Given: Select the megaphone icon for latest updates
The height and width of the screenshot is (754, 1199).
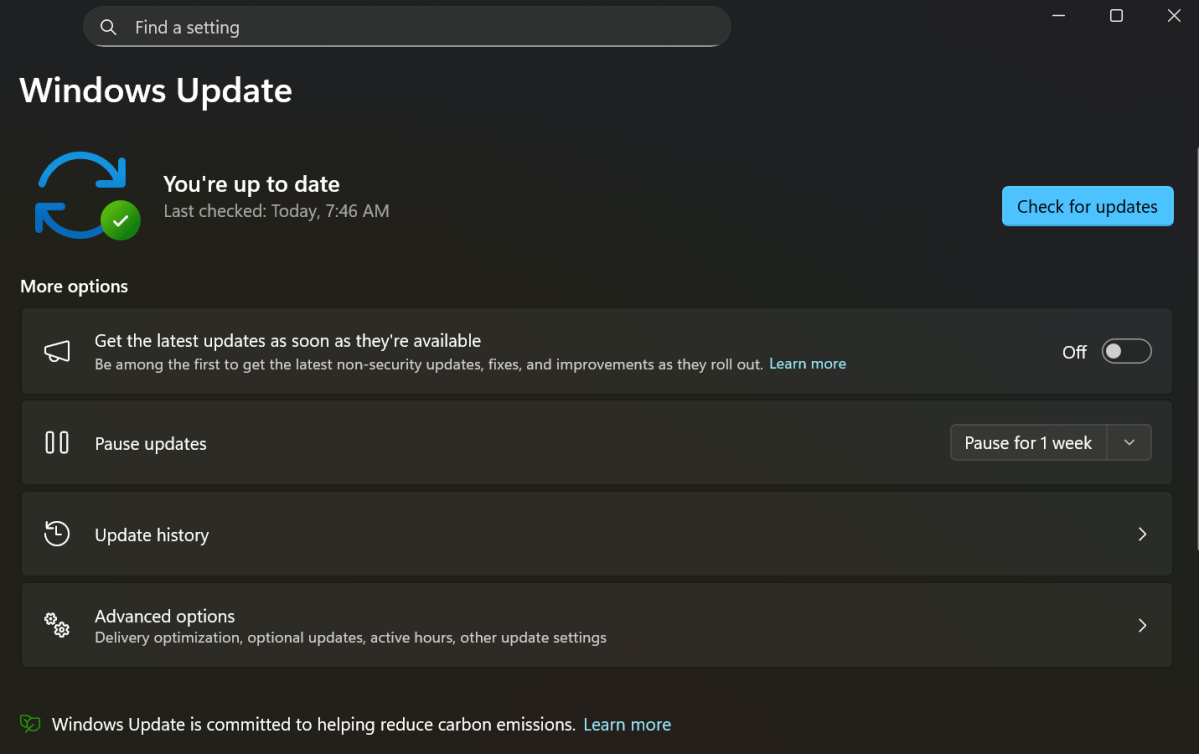Looking at the screenshot, I should tap(57, 351).
